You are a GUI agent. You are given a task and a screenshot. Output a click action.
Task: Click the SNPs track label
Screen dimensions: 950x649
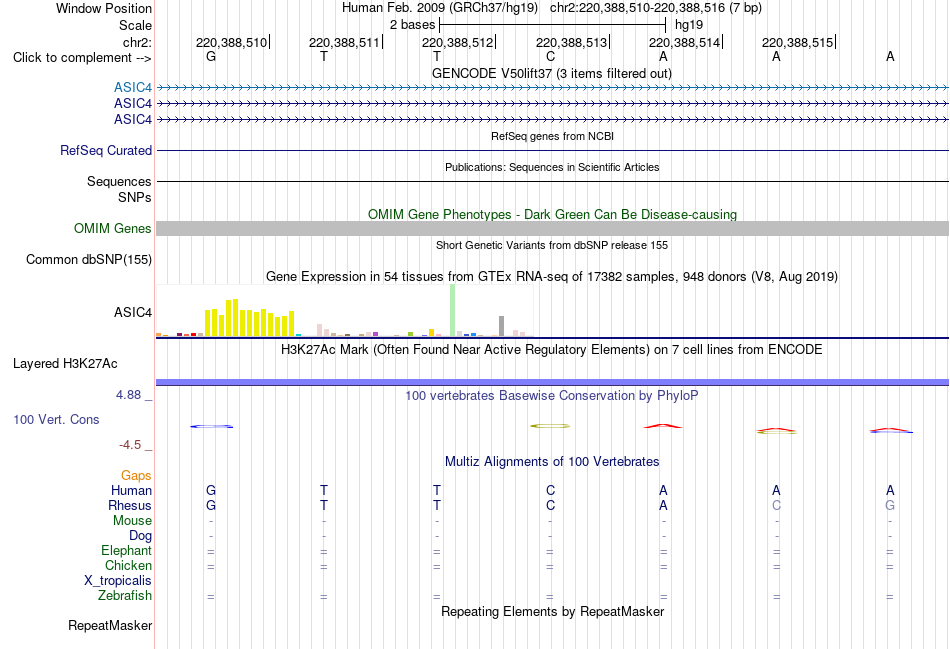click(135, 198)
